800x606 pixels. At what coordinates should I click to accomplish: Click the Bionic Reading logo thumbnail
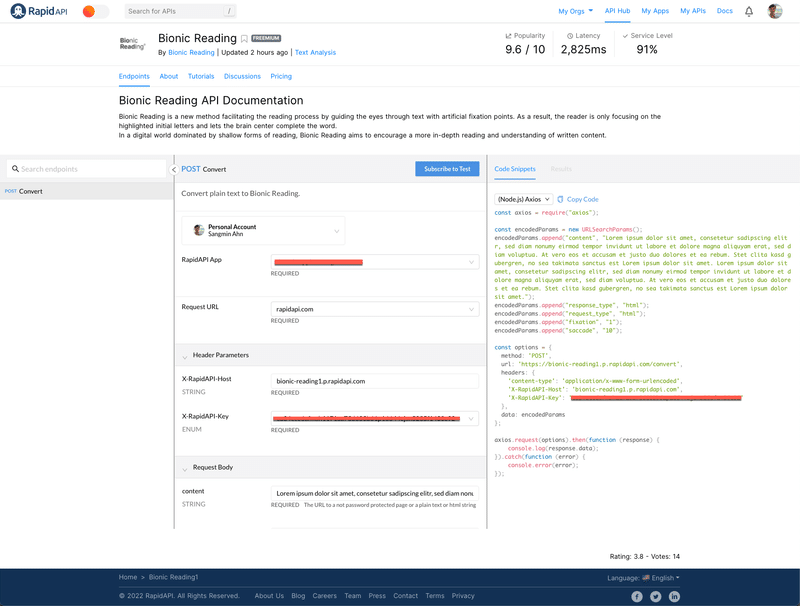[x=132, y=44]
